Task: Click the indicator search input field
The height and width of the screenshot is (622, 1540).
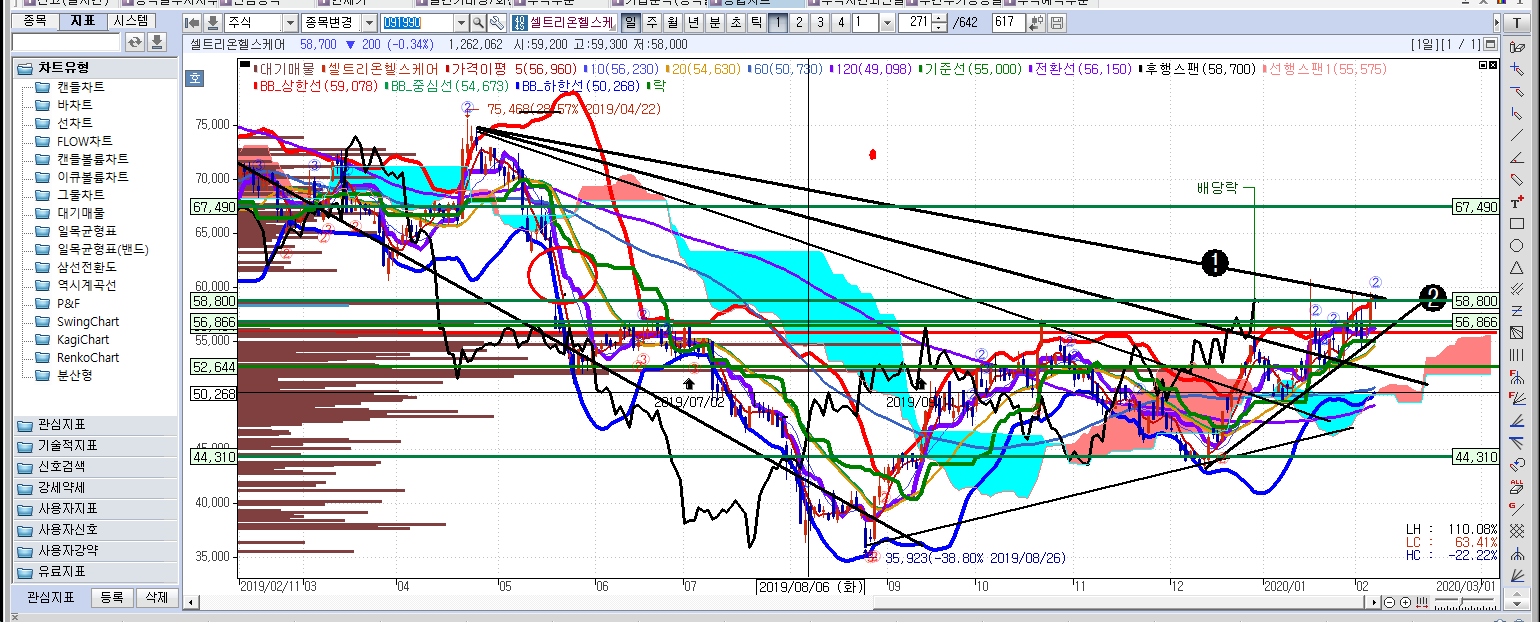Action: [x=66, y=42]
